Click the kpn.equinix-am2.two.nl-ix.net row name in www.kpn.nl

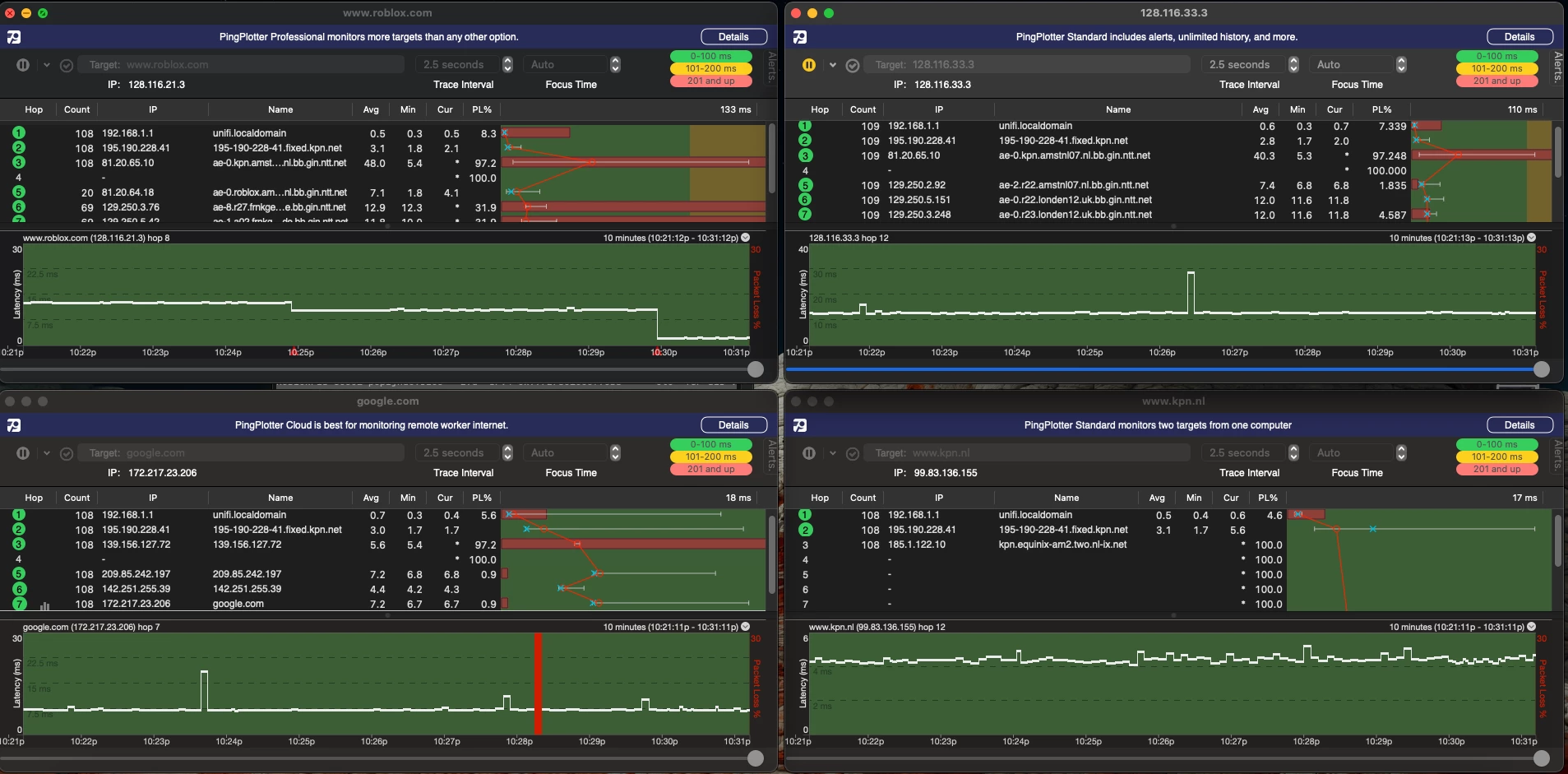[1062, 545]
